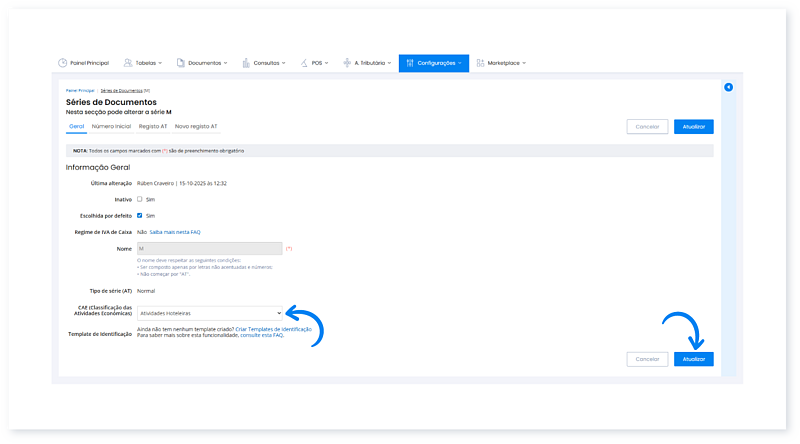The image size is (800, 444).
Task: Open the Registo AT tab
Action: coord(153,127)
